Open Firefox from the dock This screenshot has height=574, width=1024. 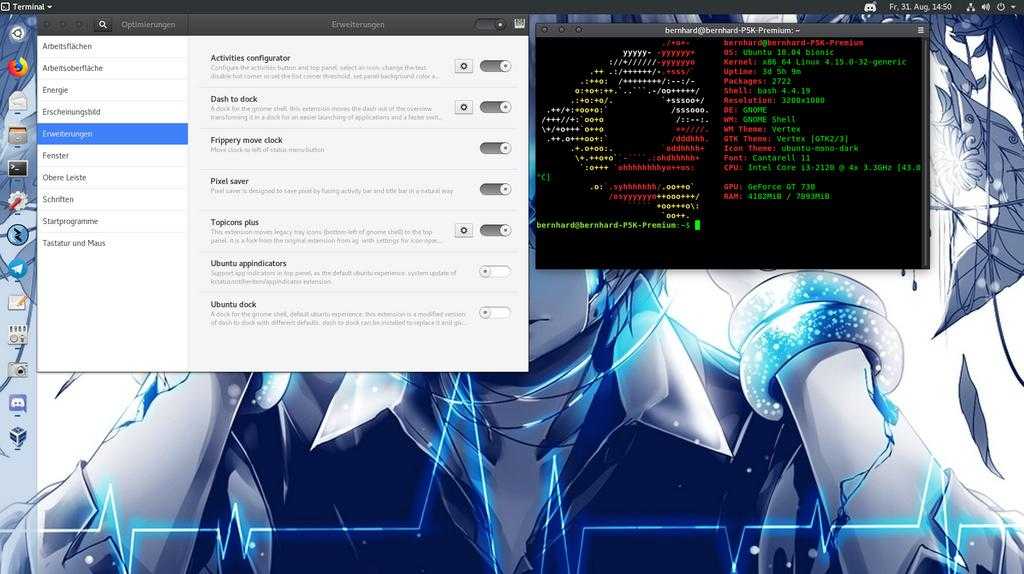coord(18,67)
